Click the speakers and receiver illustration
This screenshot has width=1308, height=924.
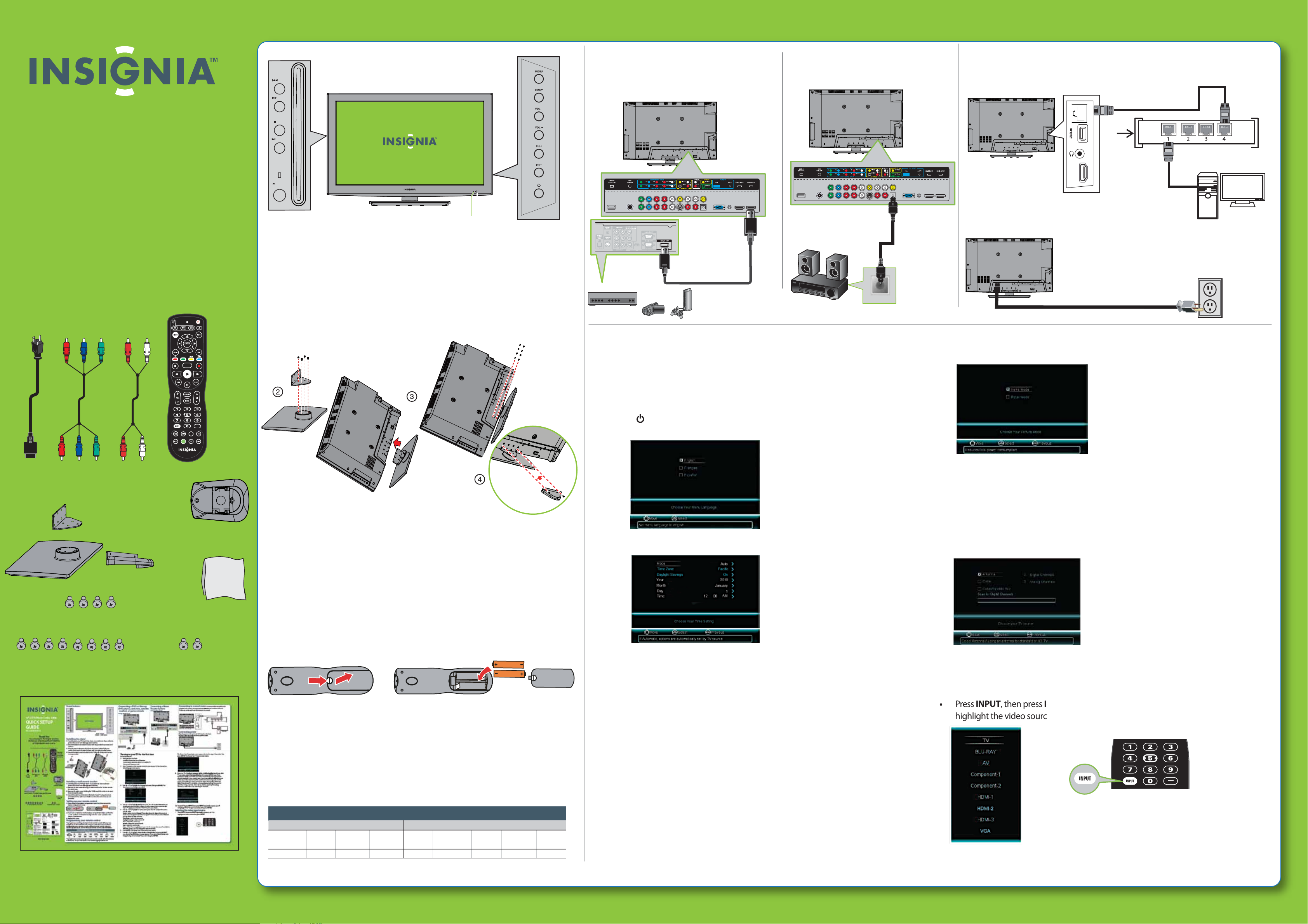pyautogui.click(x=819, y=274)
